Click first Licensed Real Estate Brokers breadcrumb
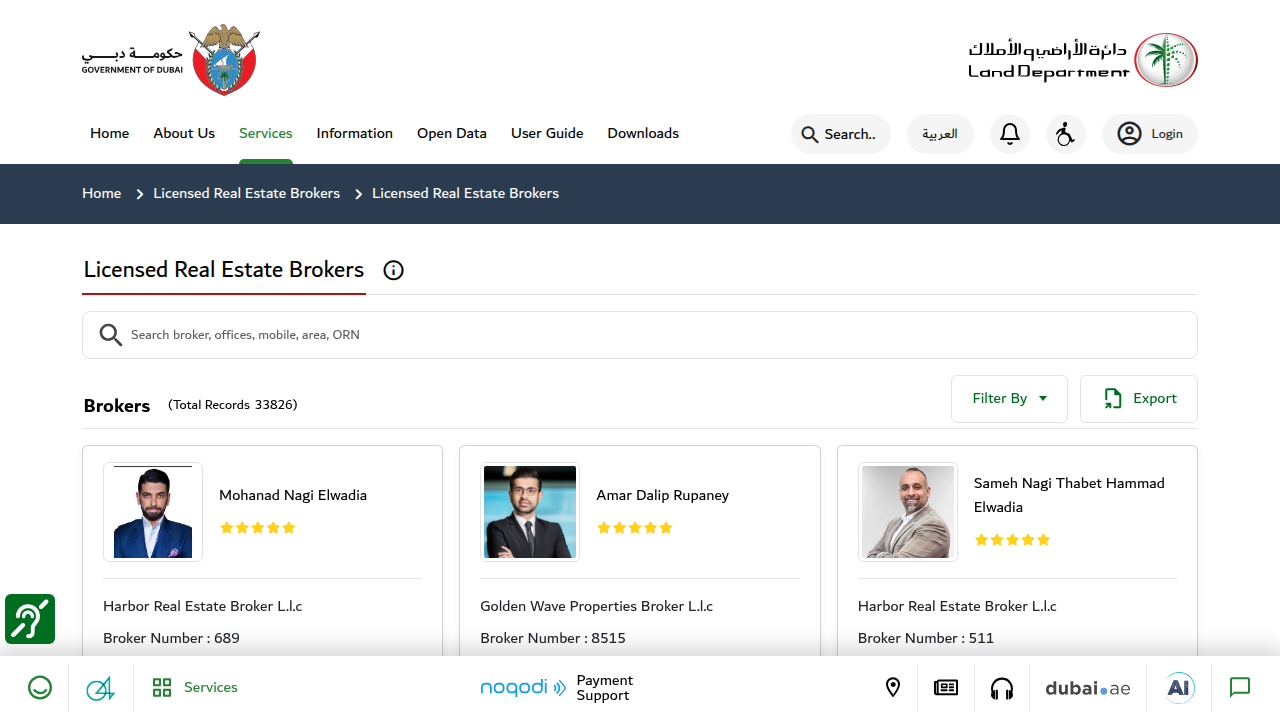 point(246,193)
